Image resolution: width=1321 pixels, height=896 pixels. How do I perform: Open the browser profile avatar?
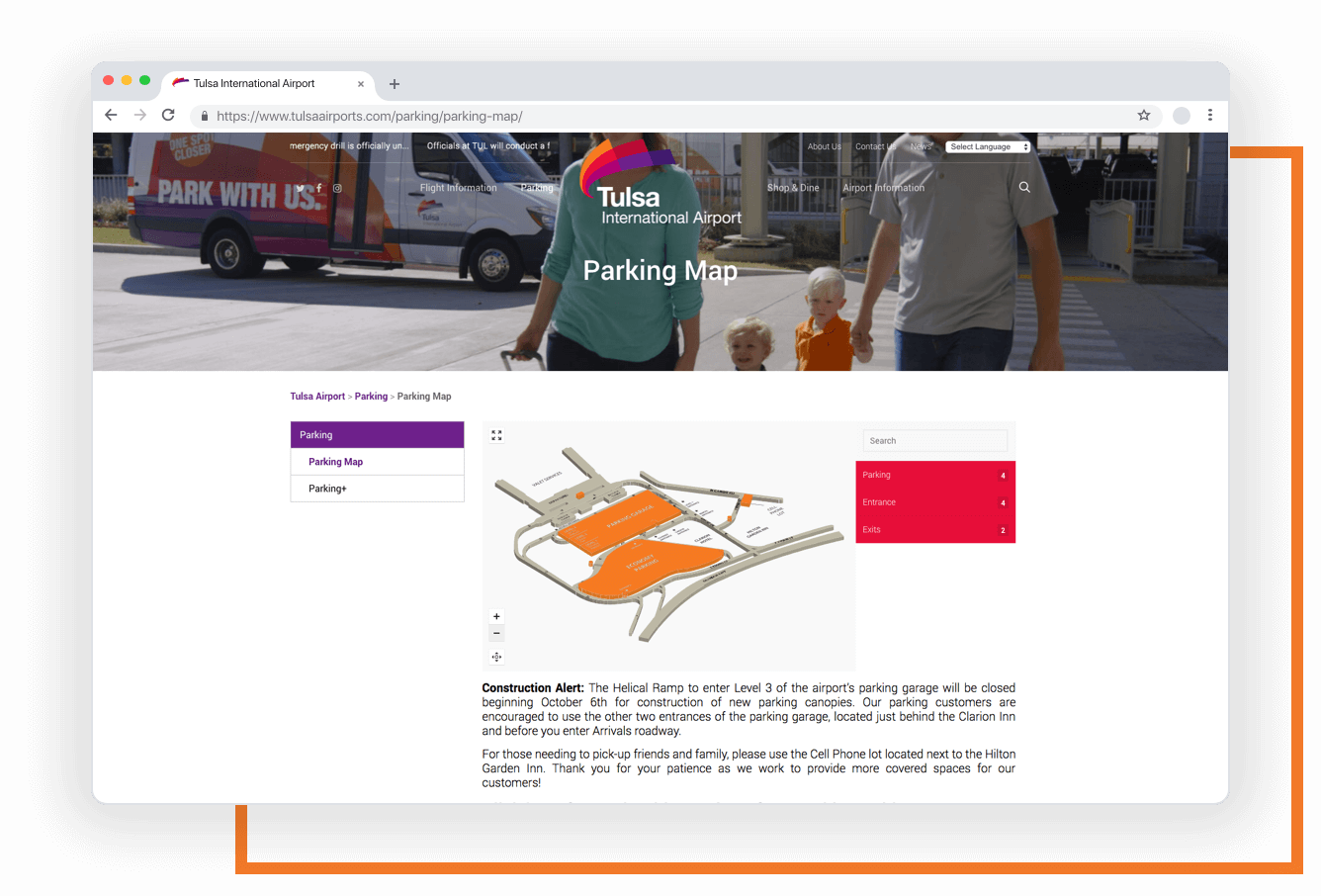(1182, 116)
